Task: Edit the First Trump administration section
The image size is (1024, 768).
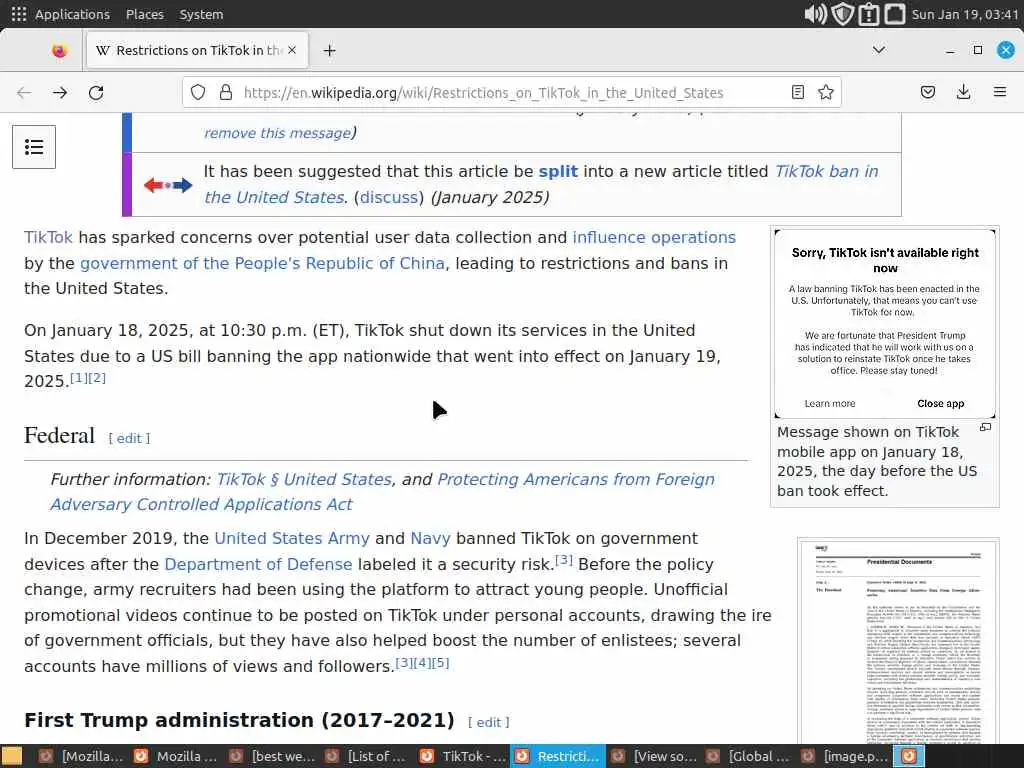Action: [x=488, y=722]
